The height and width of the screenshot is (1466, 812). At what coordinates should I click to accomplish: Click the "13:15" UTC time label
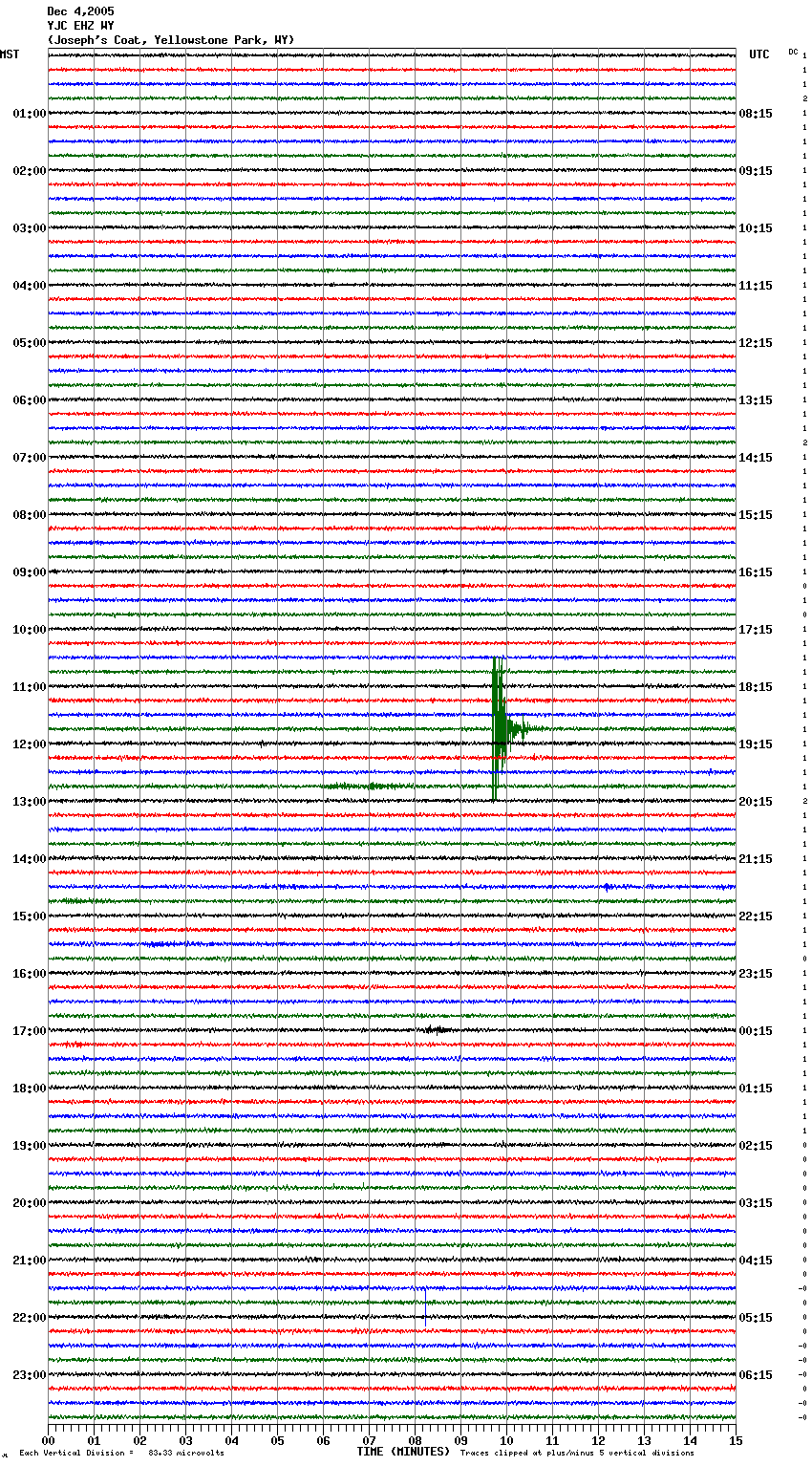coord(756,400)
